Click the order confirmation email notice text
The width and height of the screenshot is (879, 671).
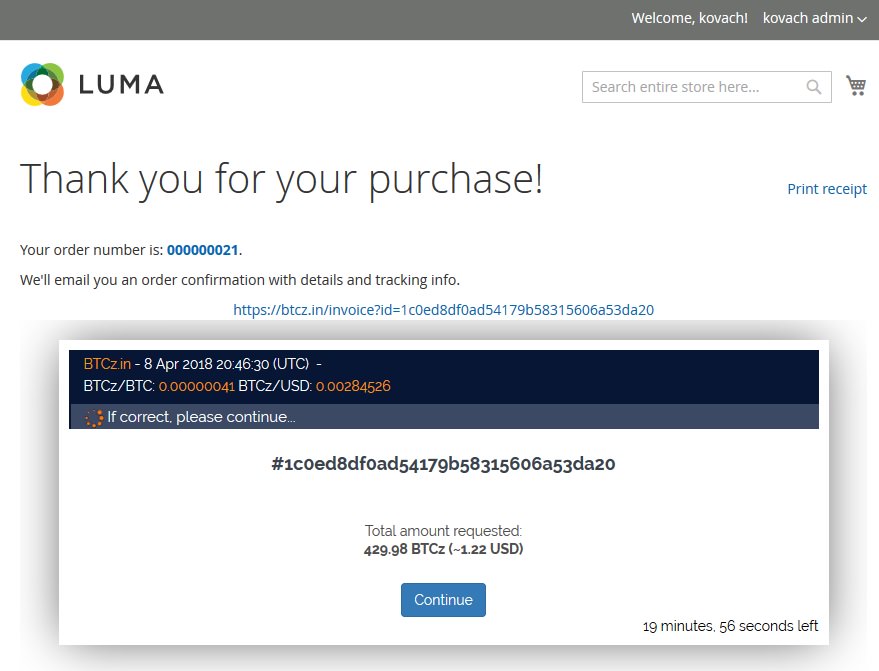240,280
